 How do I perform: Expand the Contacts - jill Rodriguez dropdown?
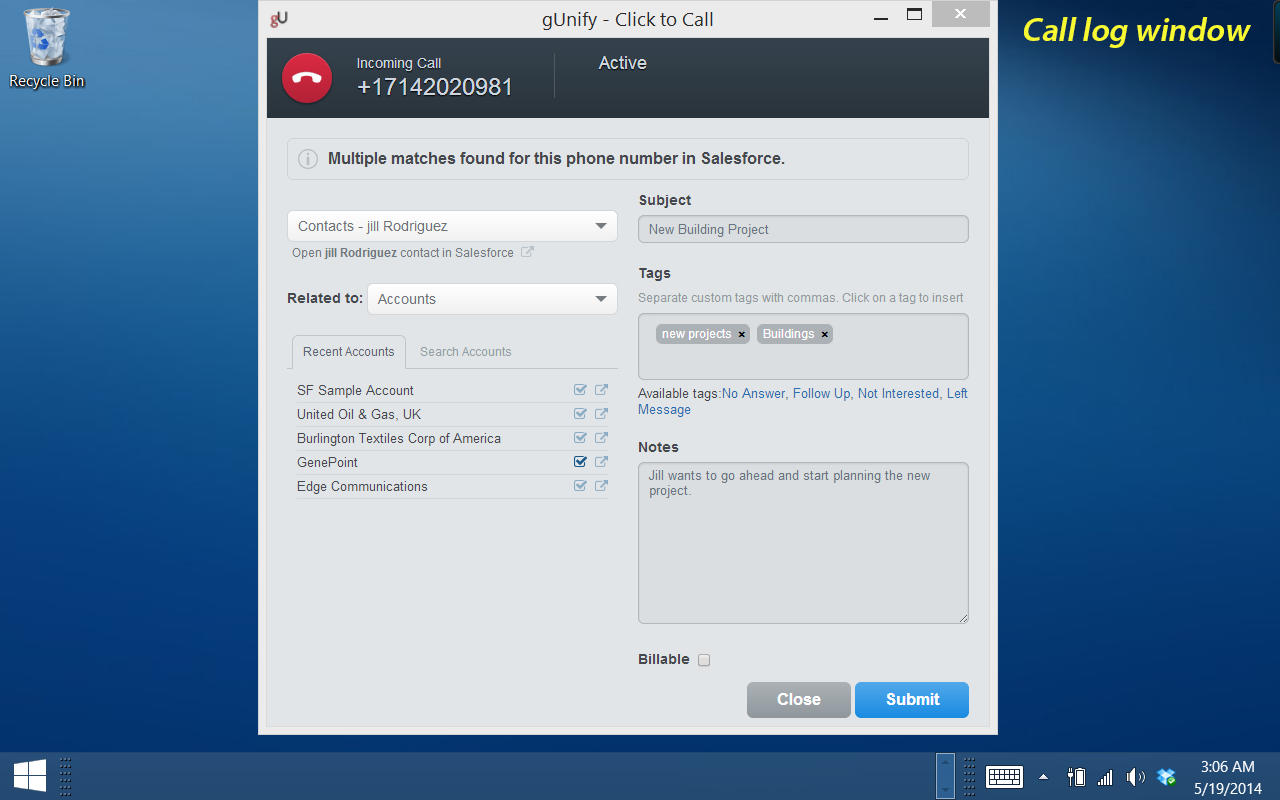pyautogui.click(x=452, y=226)
